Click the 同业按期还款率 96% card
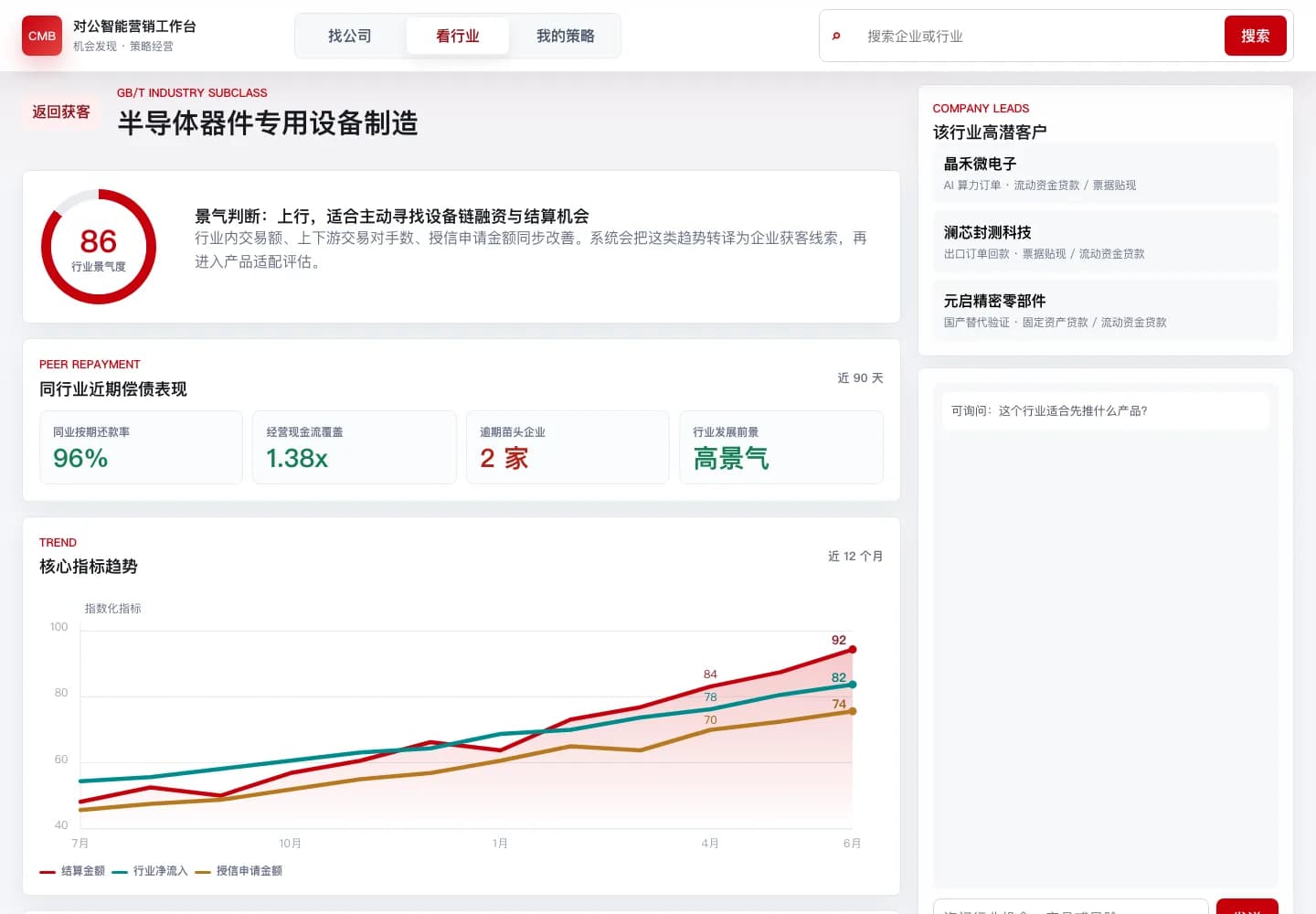This screenshot has height=914, width=1316. tap(141, 447)
